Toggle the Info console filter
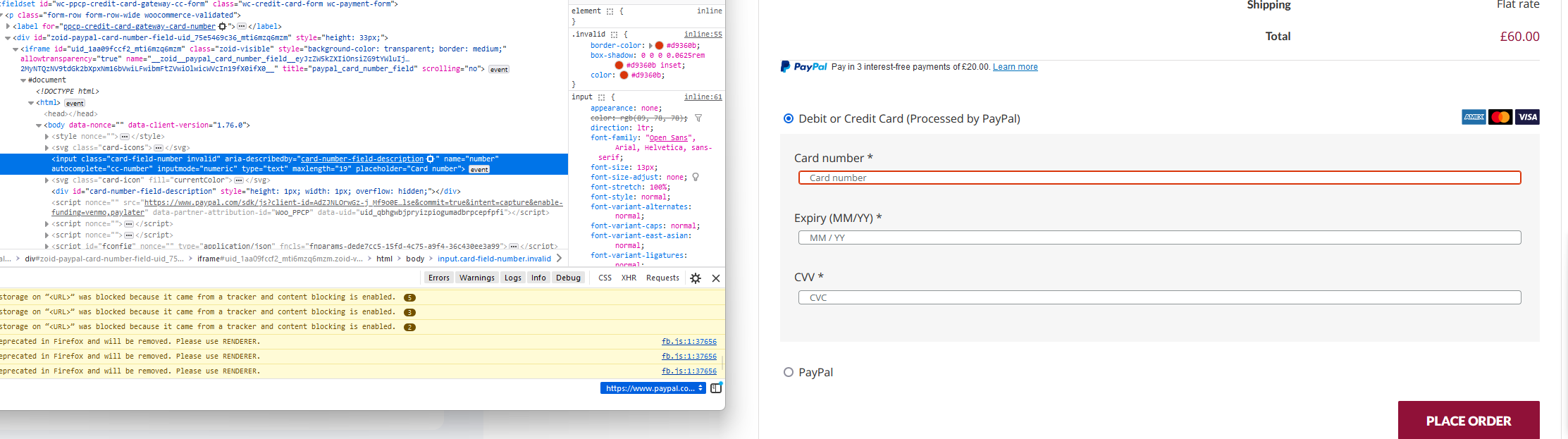The height and width of the screenshot is (439, 1568). [x=538, y=278]
